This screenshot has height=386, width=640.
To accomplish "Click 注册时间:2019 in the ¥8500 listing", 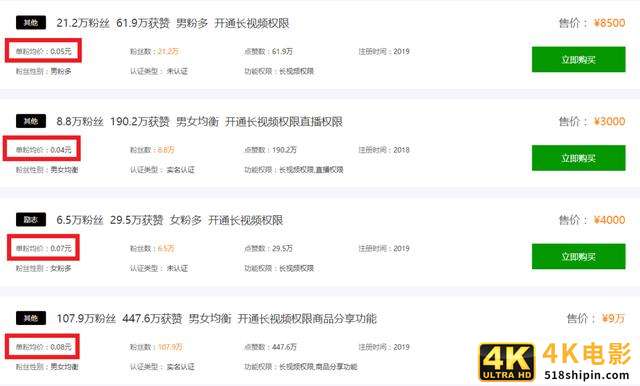I will point(384,51).
